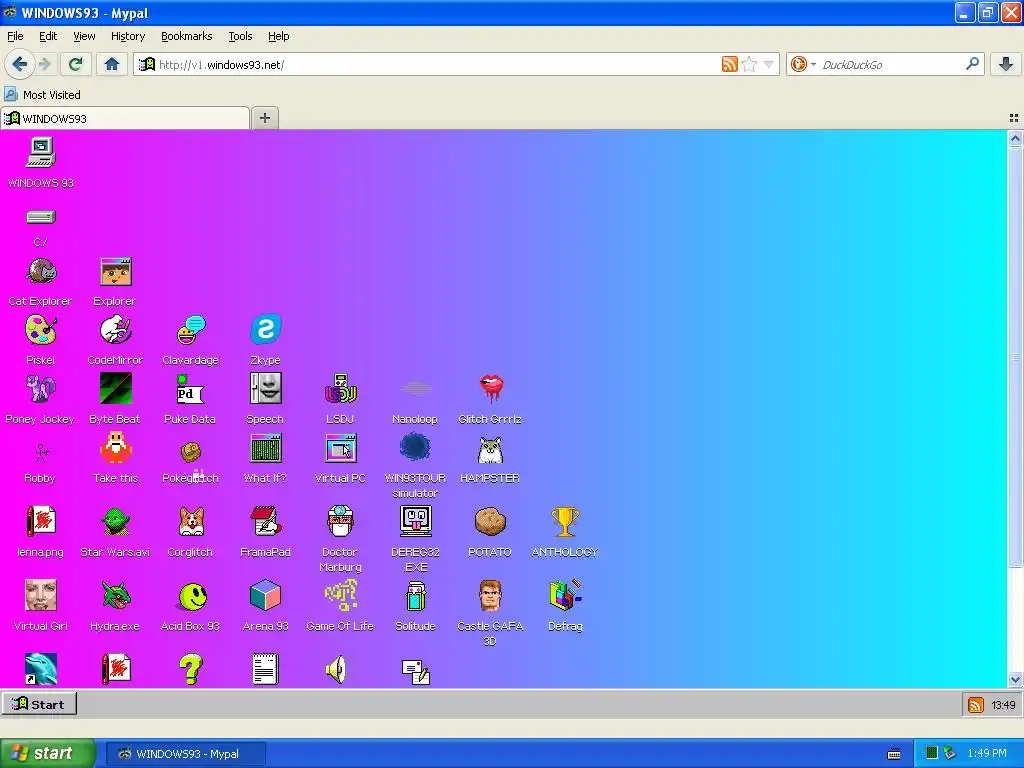This screenshot has height=768, width=1024.
Task: Launch Solitude
Action: click(x=415, y=605)
